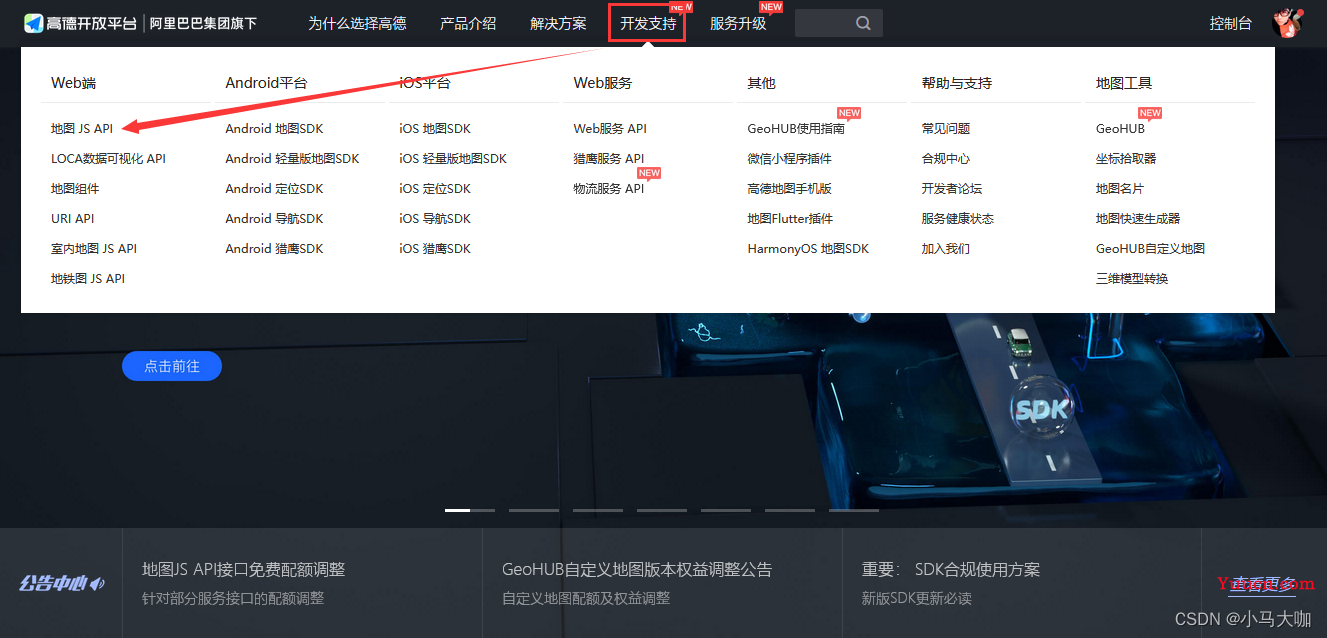Select the last carousel indicator

click(x=854, y=510)
